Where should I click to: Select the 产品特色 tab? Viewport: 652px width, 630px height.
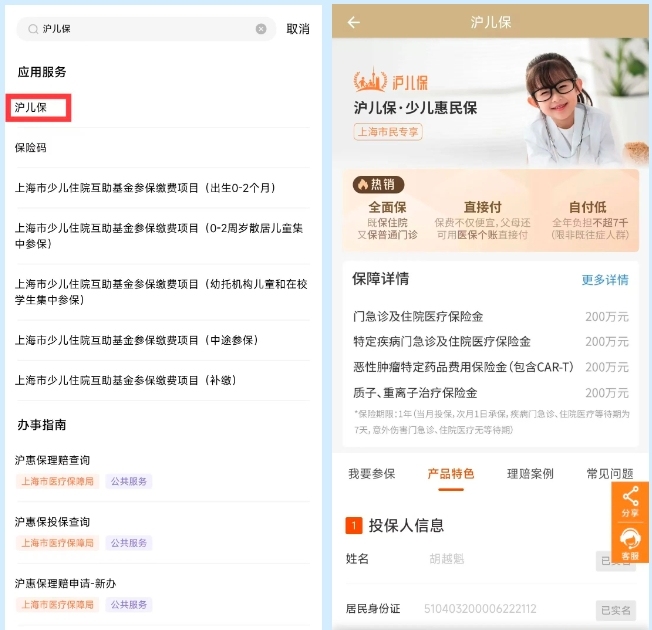[450, 473]
